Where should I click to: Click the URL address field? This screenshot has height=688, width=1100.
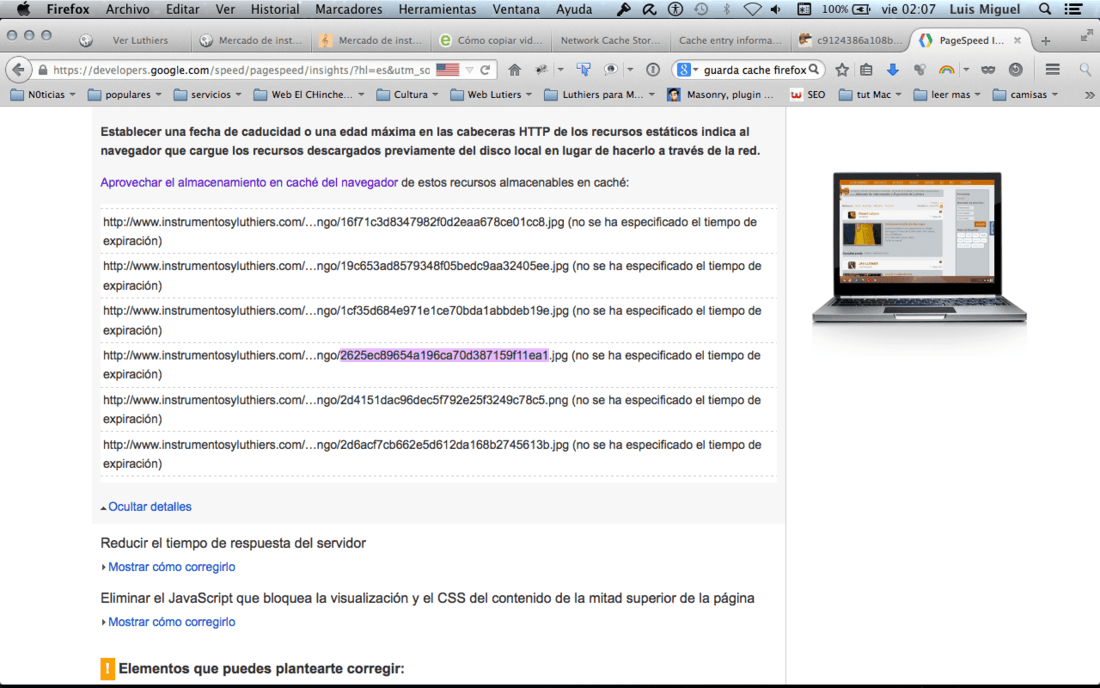(x=242, y=69)
